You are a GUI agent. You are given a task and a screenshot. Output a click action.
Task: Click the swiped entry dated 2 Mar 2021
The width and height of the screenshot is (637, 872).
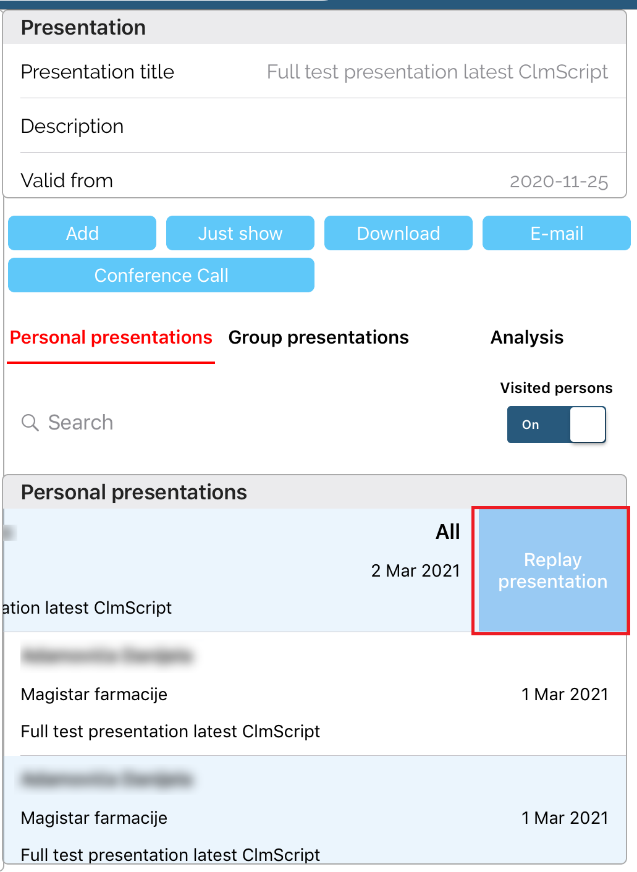coord(238,571)
